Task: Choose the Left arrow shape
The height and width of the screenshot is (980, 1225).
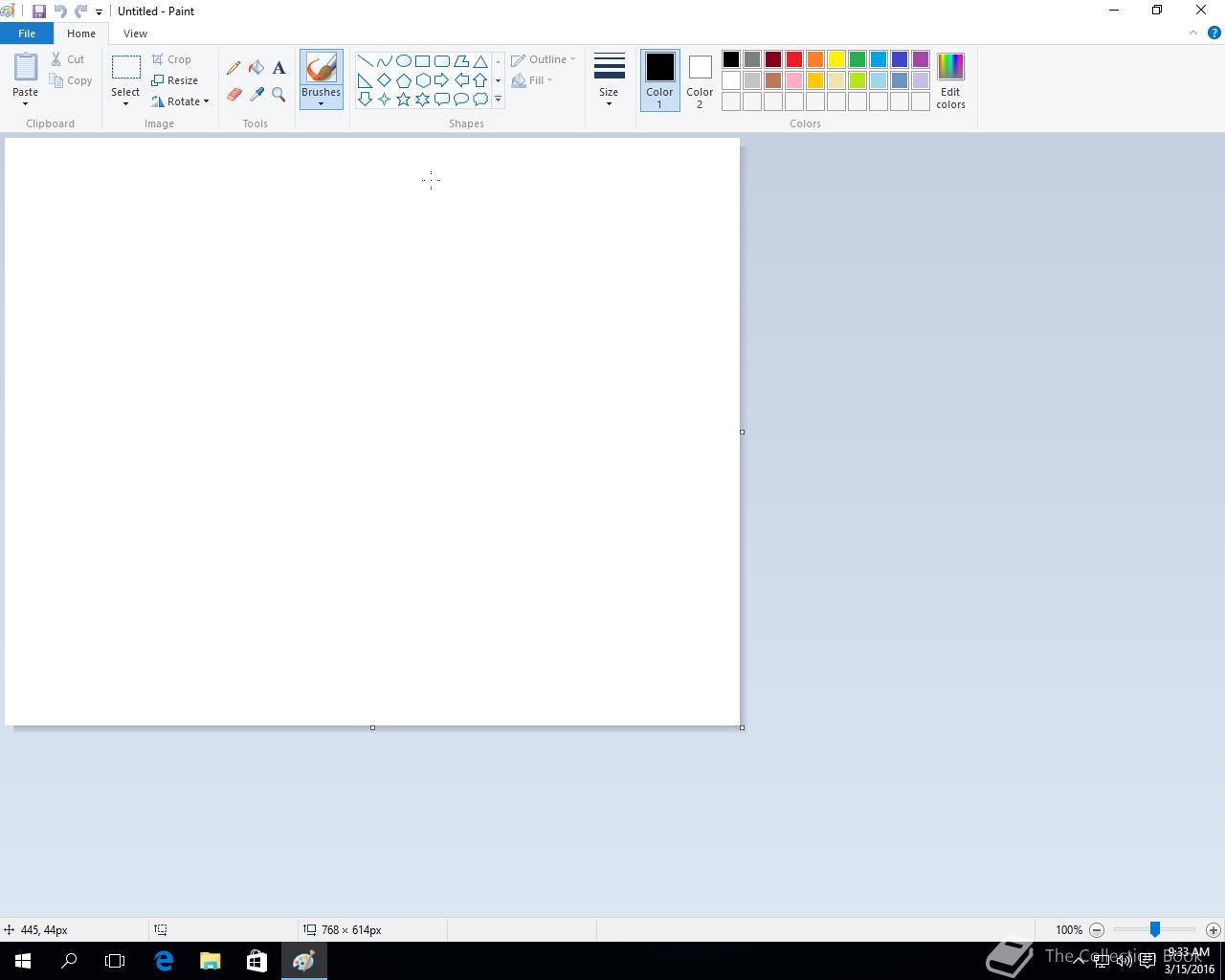Action: tap(460, 80)
